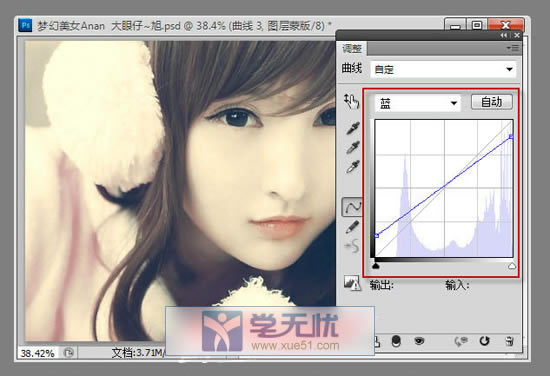Click the Photoshop Ps icon in title bar
This screenshot has height=376, width=550.
click(x=25, y=26)
